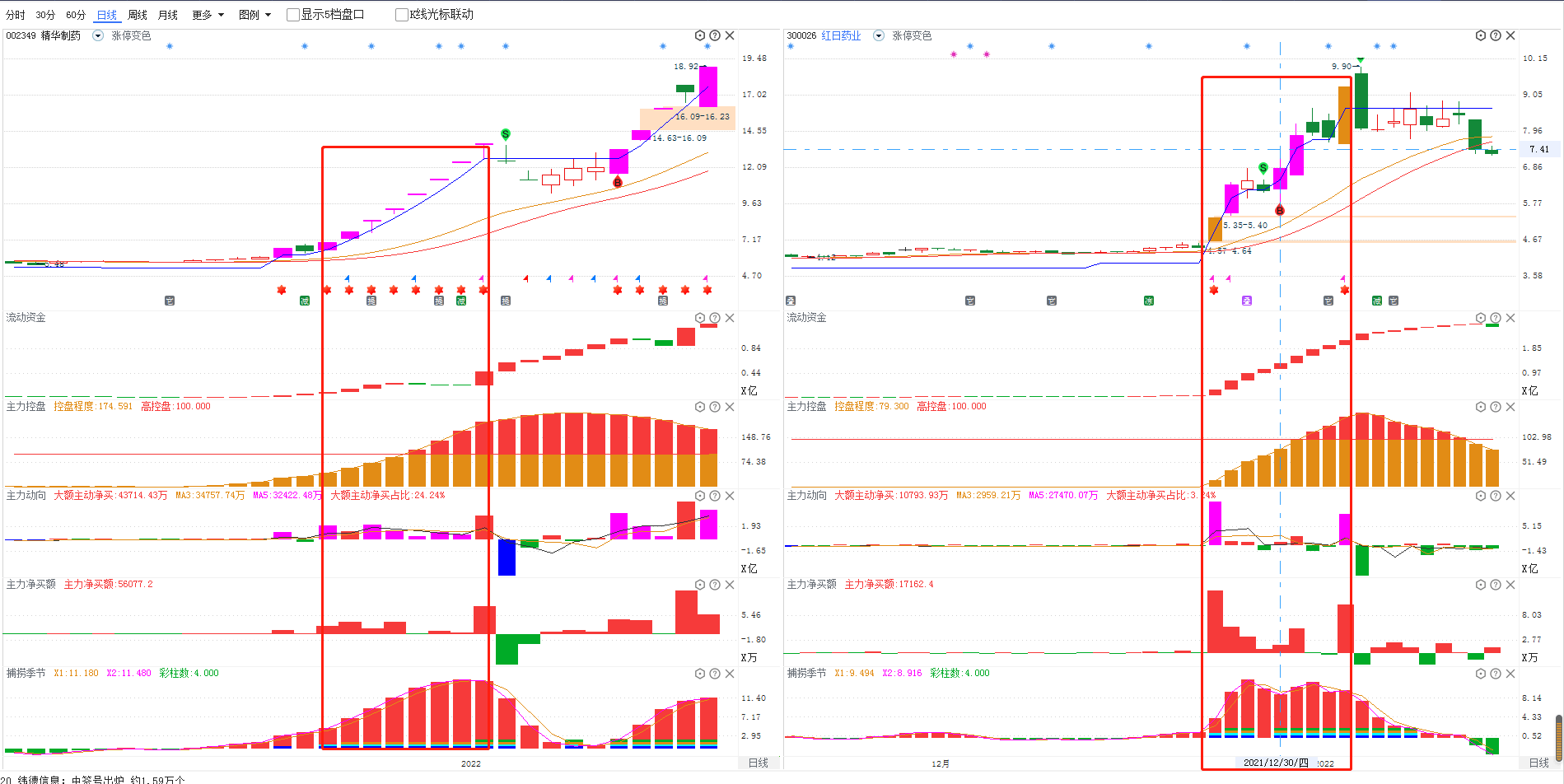Close the left 捕捞季节 indicator panel
The image size is (1564, 784).
730,674
